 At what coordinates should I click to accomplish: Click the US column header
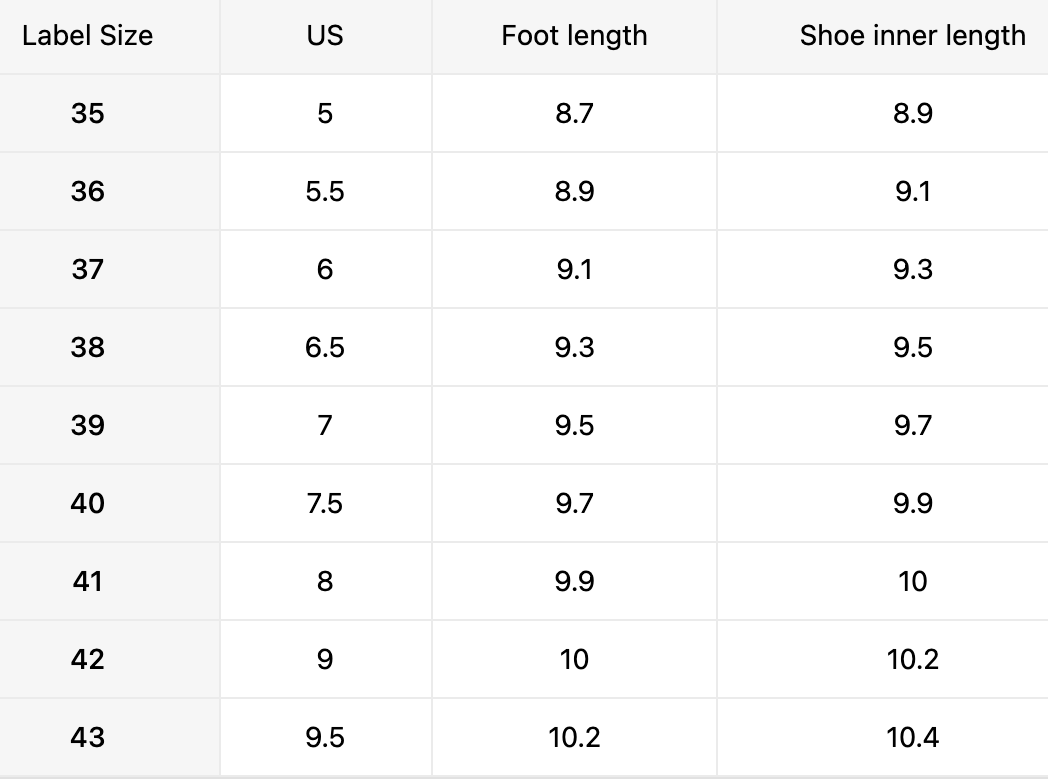[325, 36]
